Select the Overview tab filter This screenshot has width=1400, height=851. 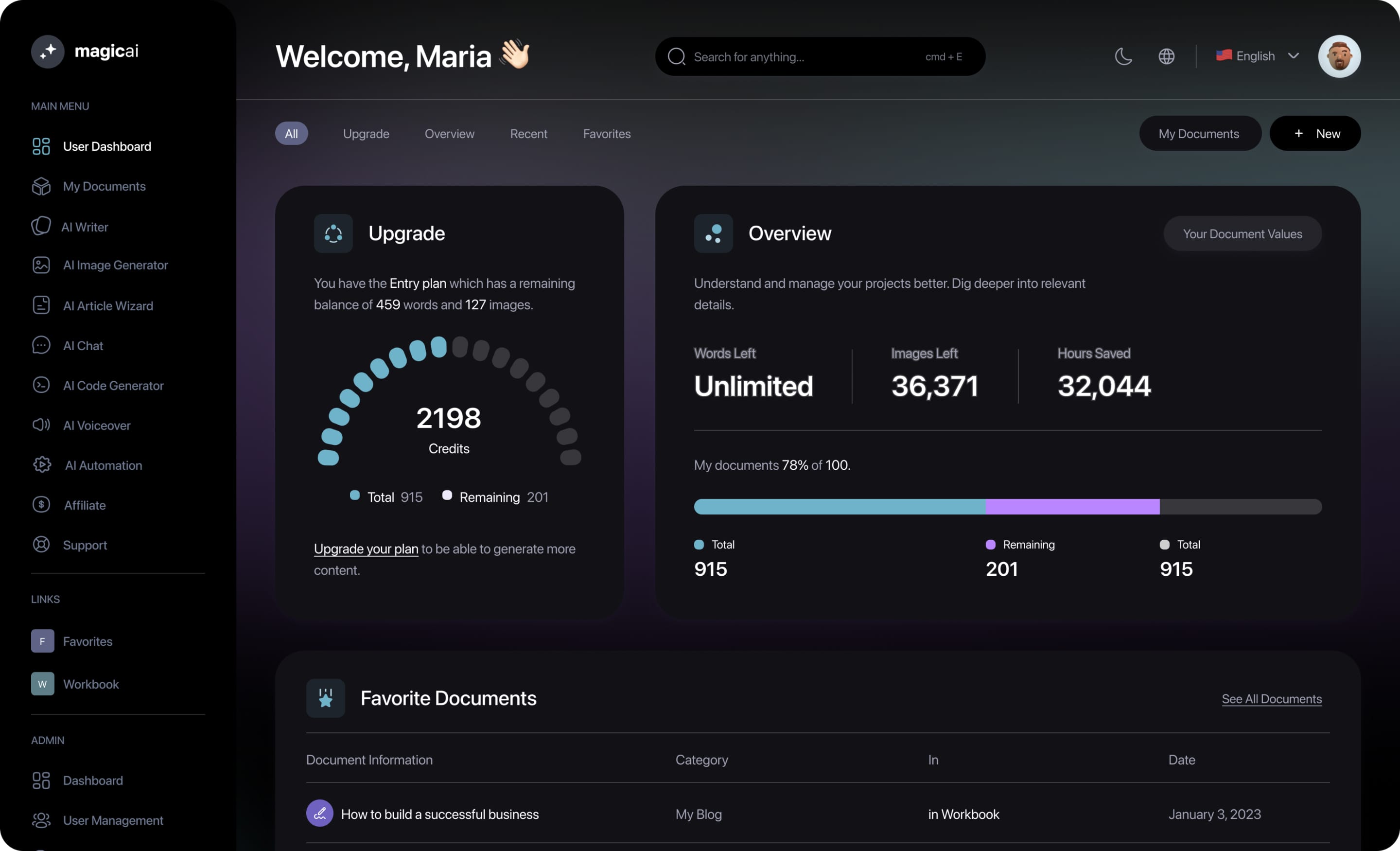(x=449, y=133)
